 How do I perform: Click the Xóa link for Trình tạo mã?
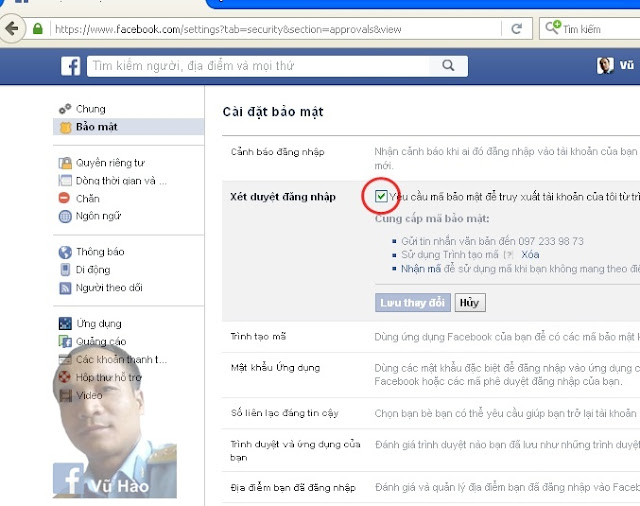pos(530,255)
